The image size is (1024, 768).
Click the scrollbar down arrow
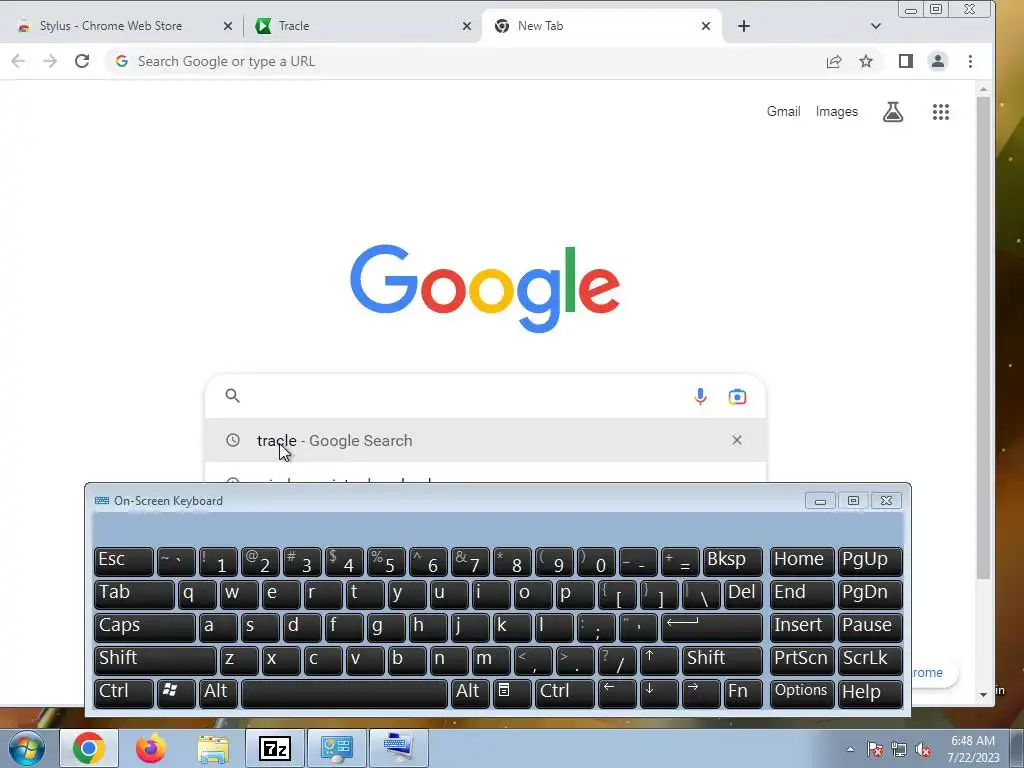click(x=984, y=694)
